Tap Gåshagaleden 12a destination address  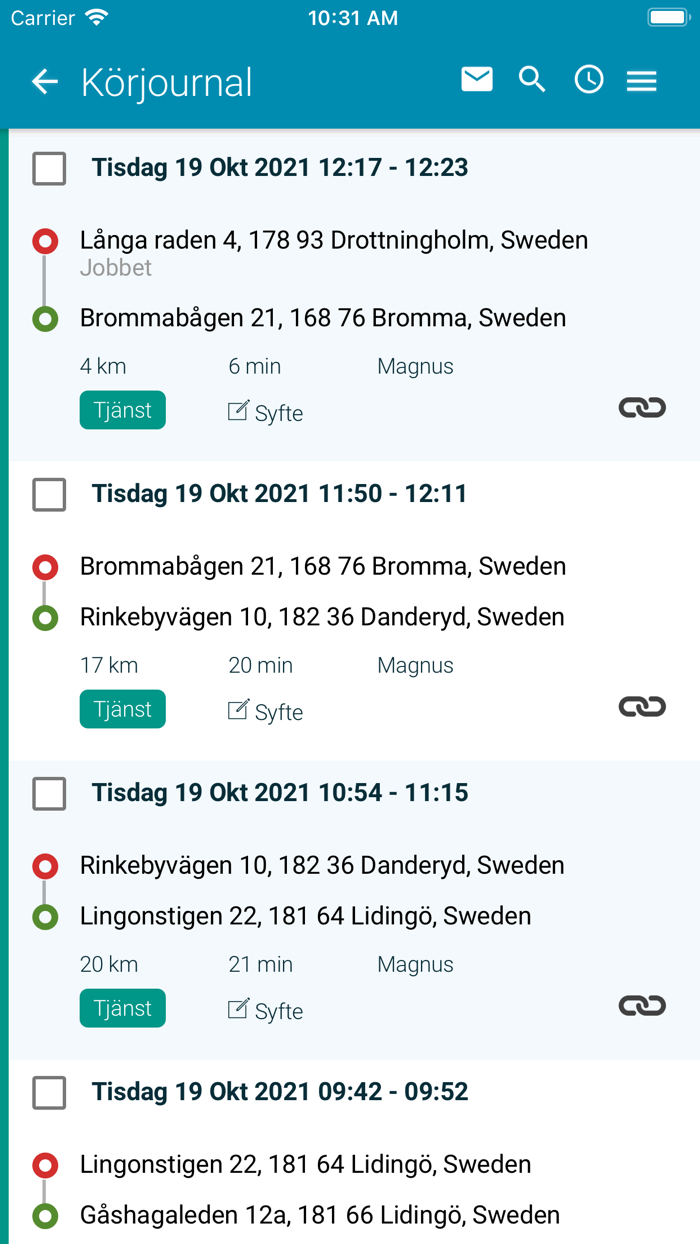pos(319,1215)
